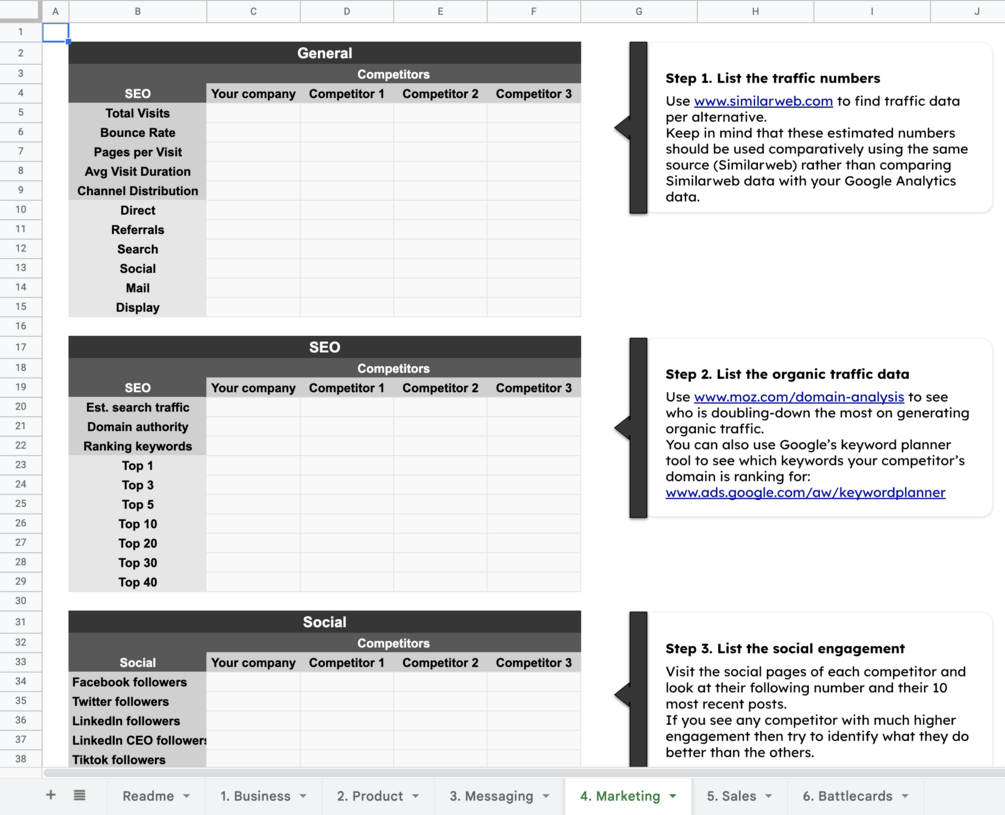Click the select-all corner box
Screen dimensions: 1005x815
click(21, 11)
